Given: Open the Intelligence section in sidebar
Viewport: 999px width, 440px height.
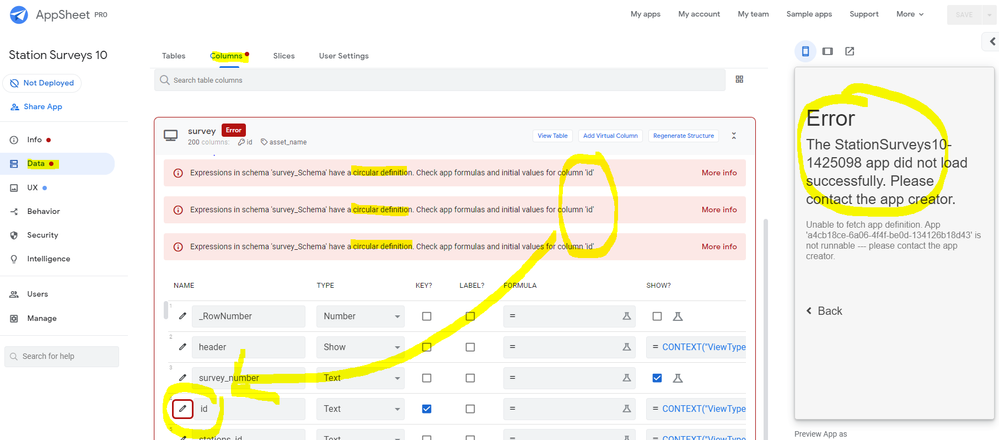Looking at the screenshot, I should pos(48,259).
